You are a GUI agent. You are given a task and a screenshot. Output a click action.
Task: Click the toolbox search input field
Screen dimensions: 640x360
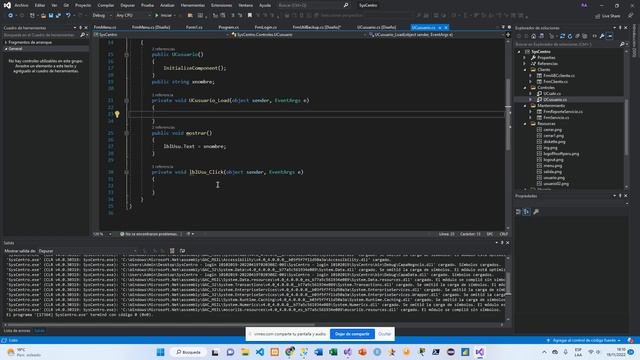41,36
